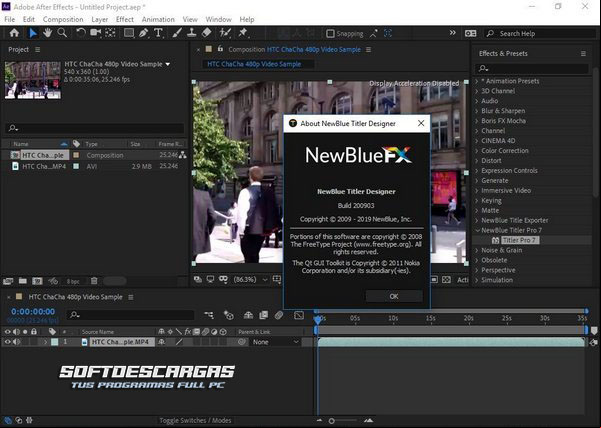Expand the Keying effects category

pyautogui.click(x=477, y=200)
